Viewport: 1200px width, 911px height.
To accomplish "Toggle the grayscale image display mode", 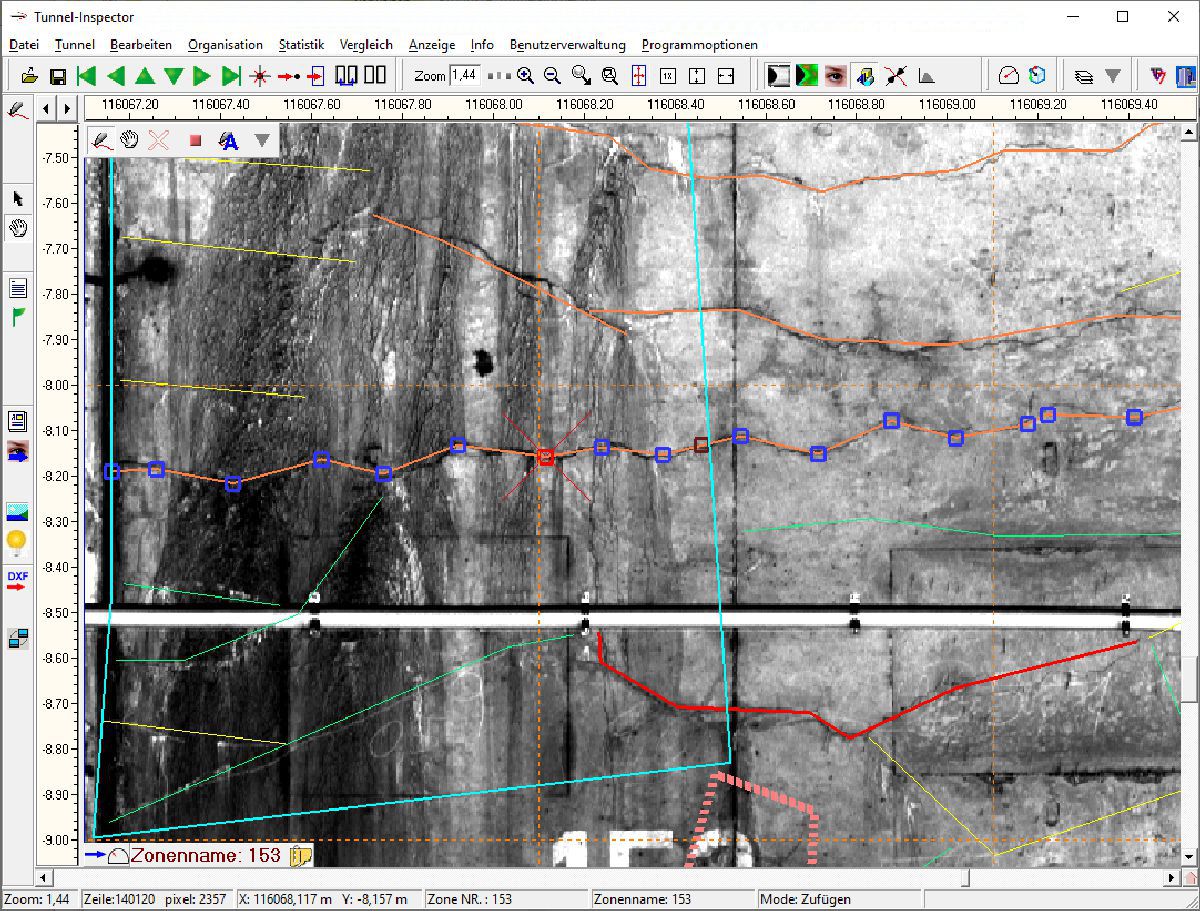I will (778, 76).
